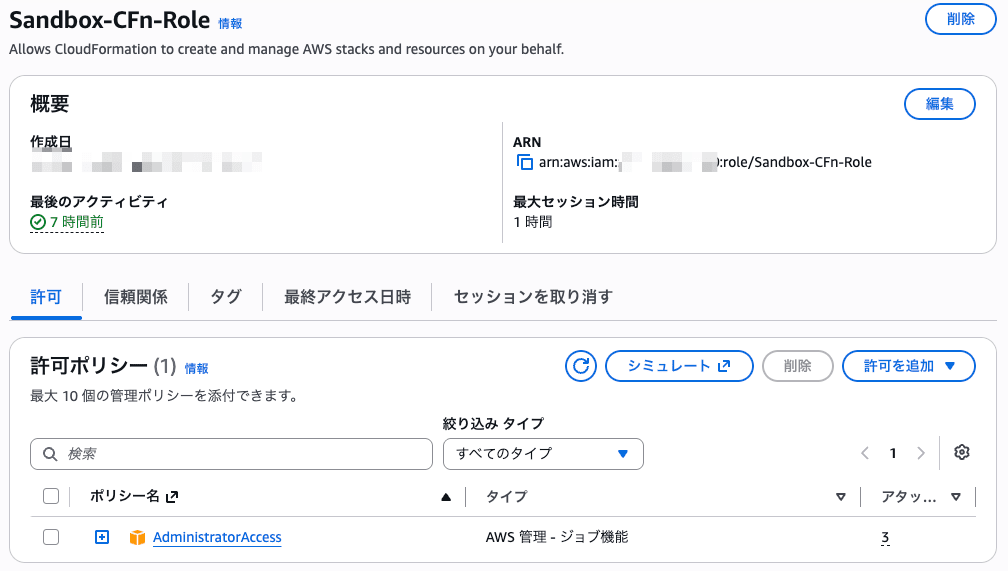
Task: Click the AdministratorAccess orange policy box icon
Action: [x=137, y=538]
